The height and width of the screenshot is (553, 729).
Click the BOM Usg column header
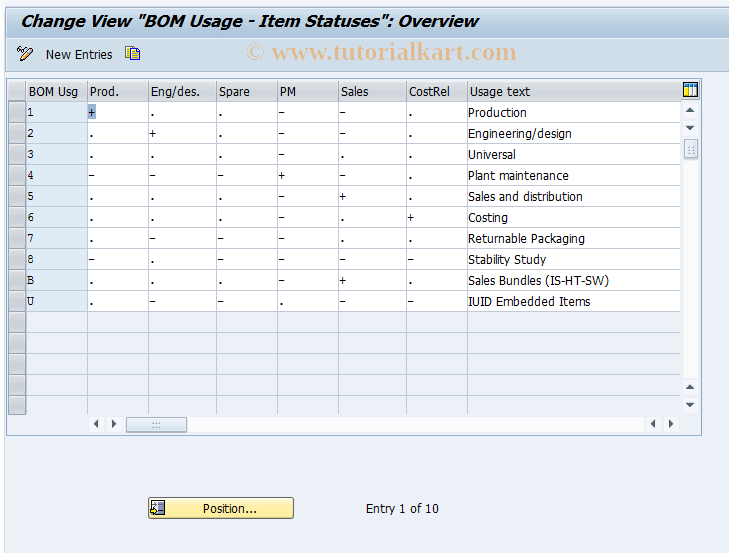click(x=57, y=91)
